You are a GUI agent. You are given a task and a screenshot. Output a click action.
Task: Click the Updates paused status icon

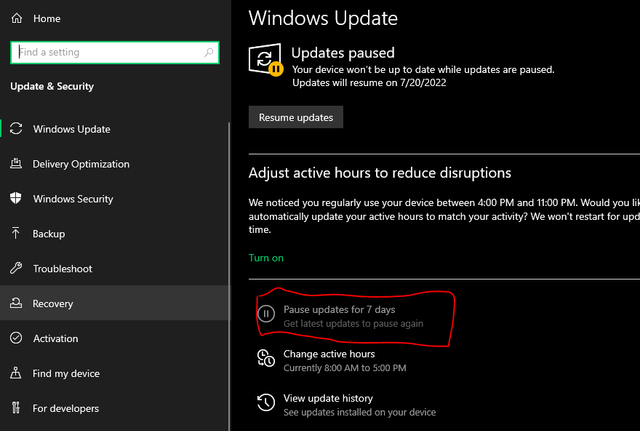tap(266, 60)
